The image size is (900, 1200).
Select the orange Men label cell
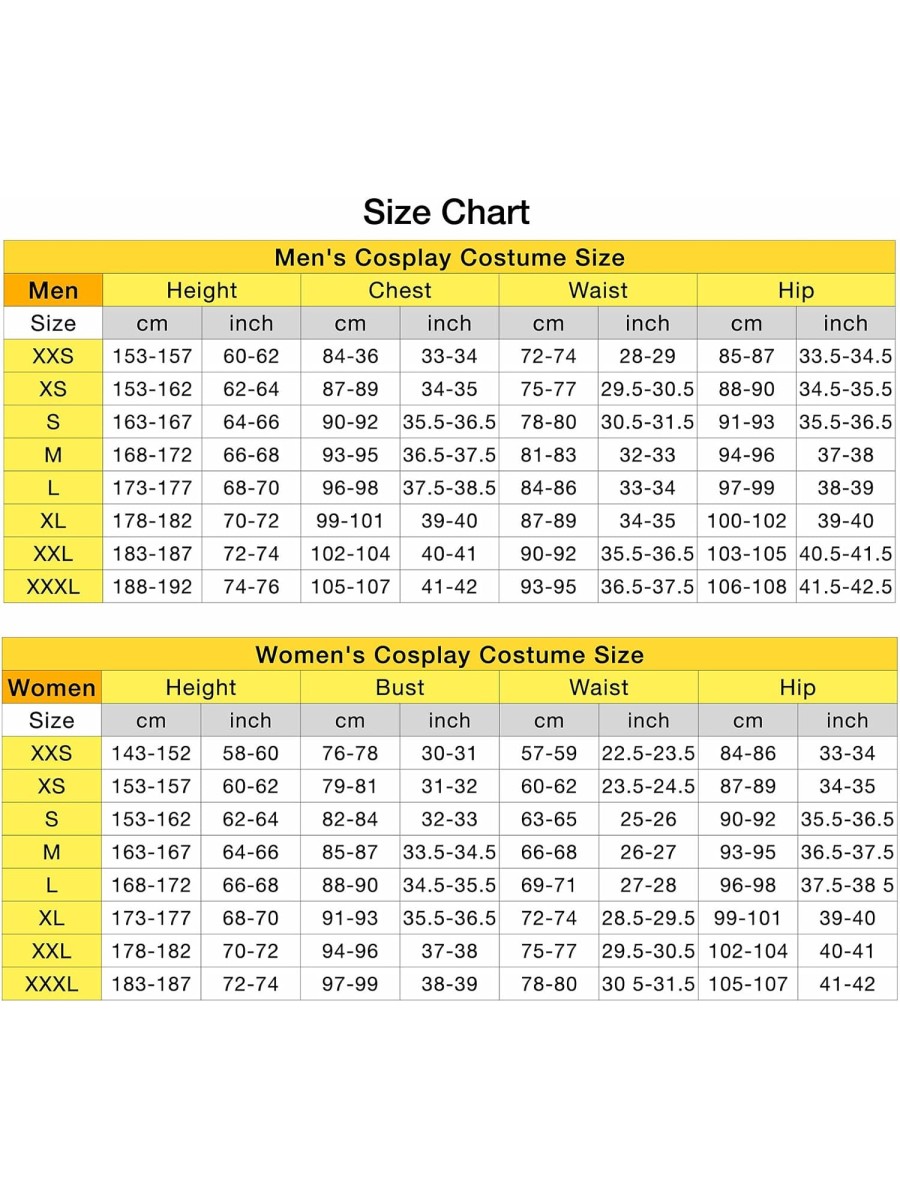coord(53,291)
